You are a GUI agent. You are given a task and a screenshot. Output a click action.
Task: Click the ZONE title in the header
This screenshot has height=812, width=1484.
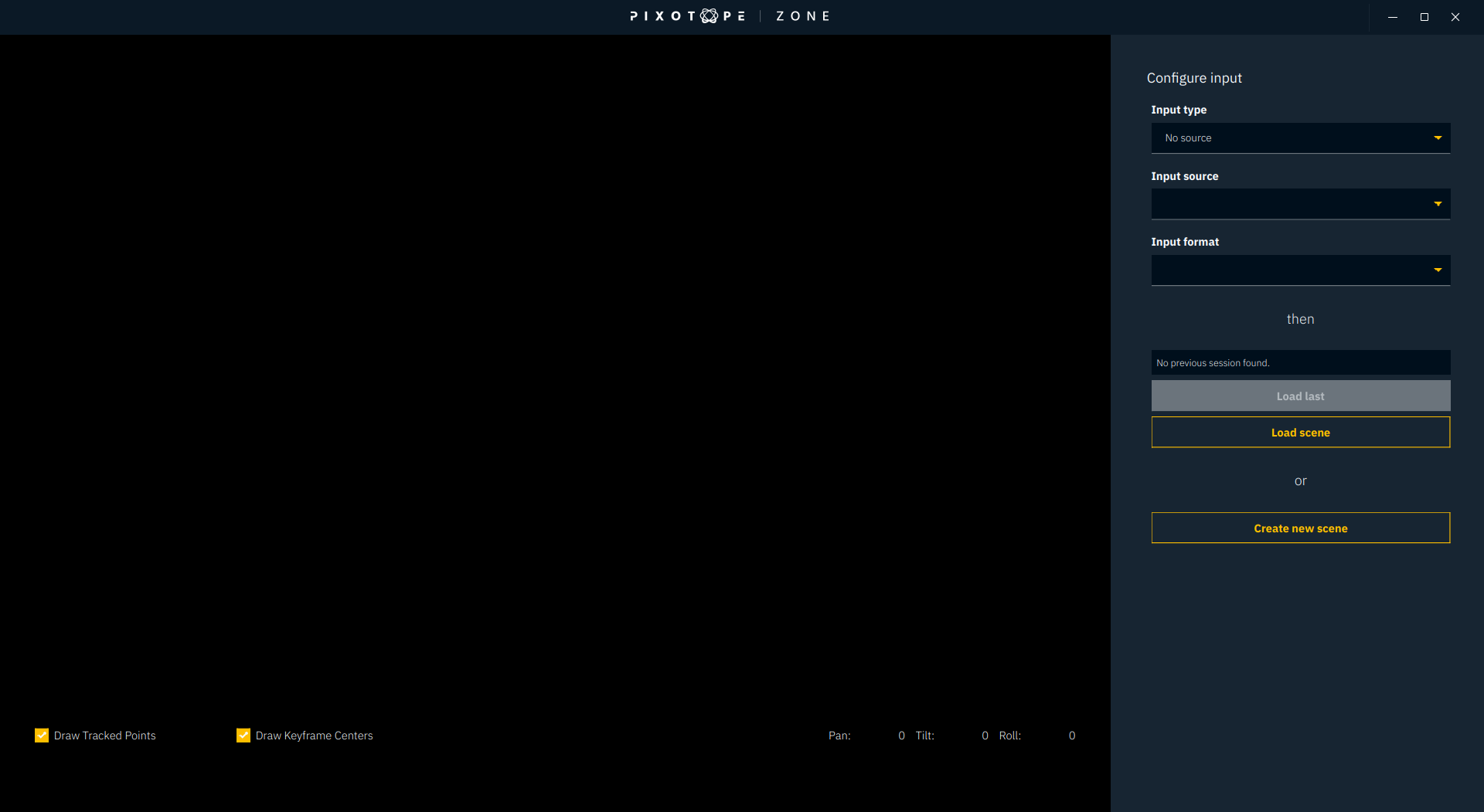803,15
